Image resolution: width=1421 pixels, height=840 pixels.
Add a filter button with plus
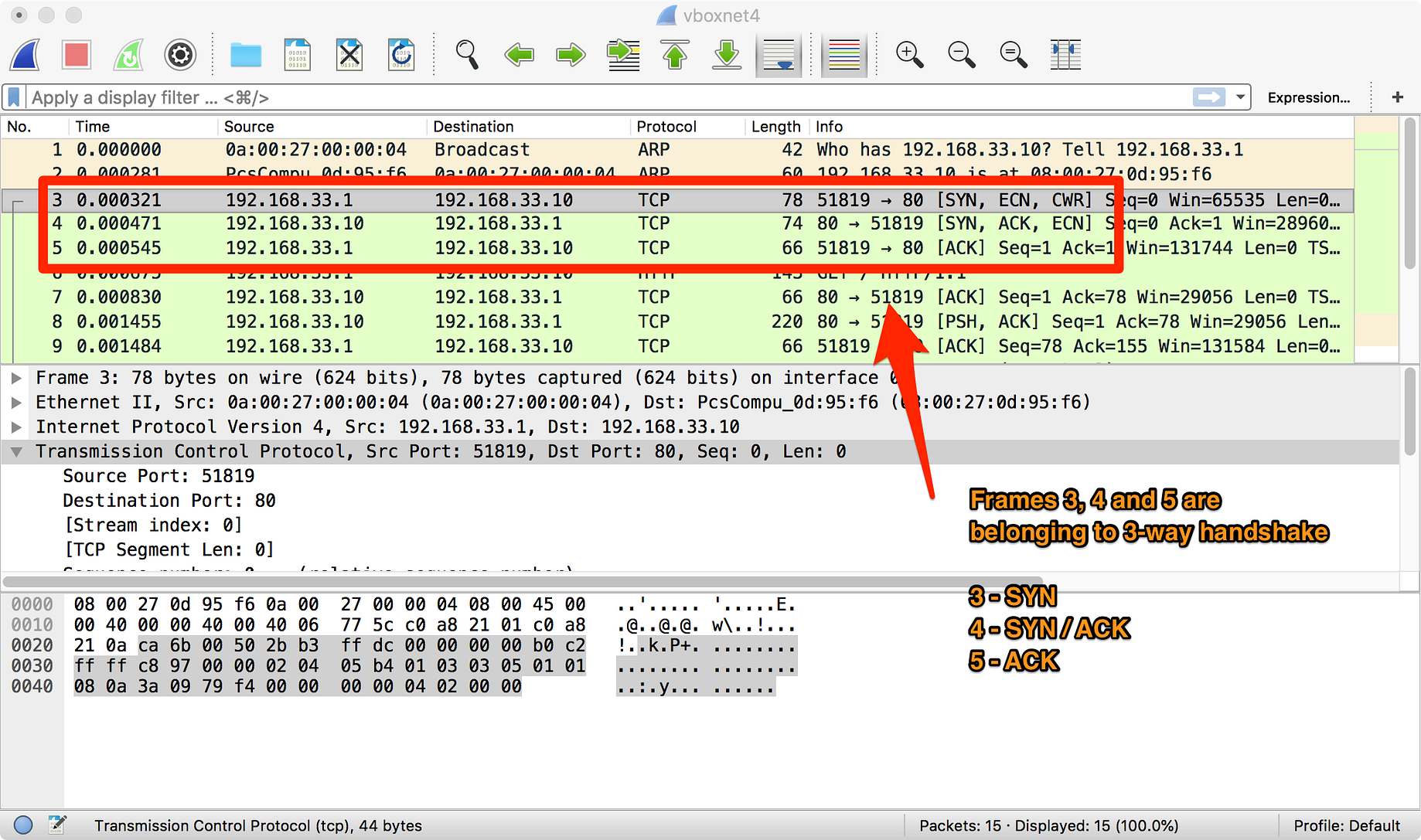[1397, 97]
